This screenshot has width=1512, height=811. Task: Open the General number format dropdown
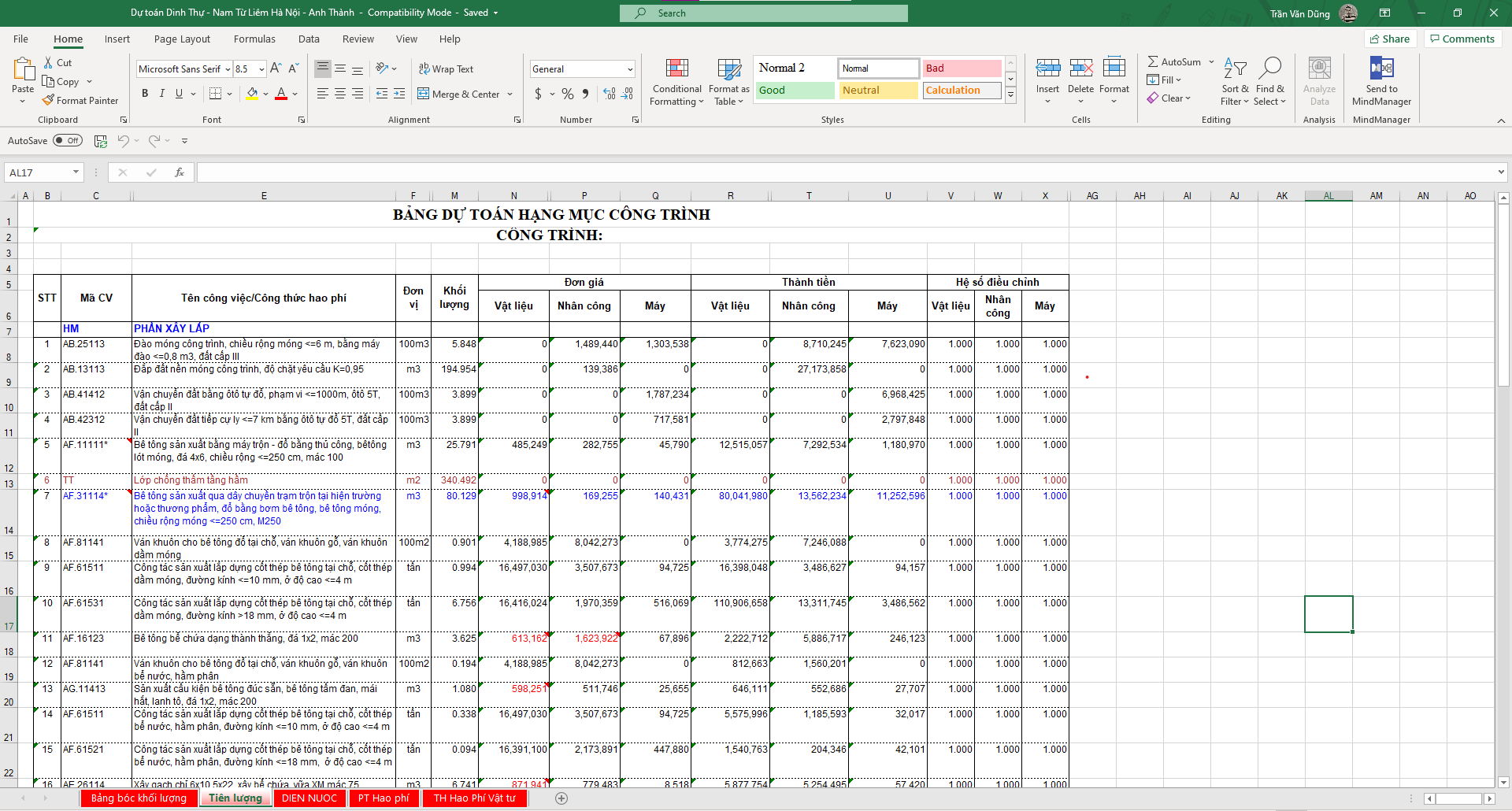click(630, 69)
